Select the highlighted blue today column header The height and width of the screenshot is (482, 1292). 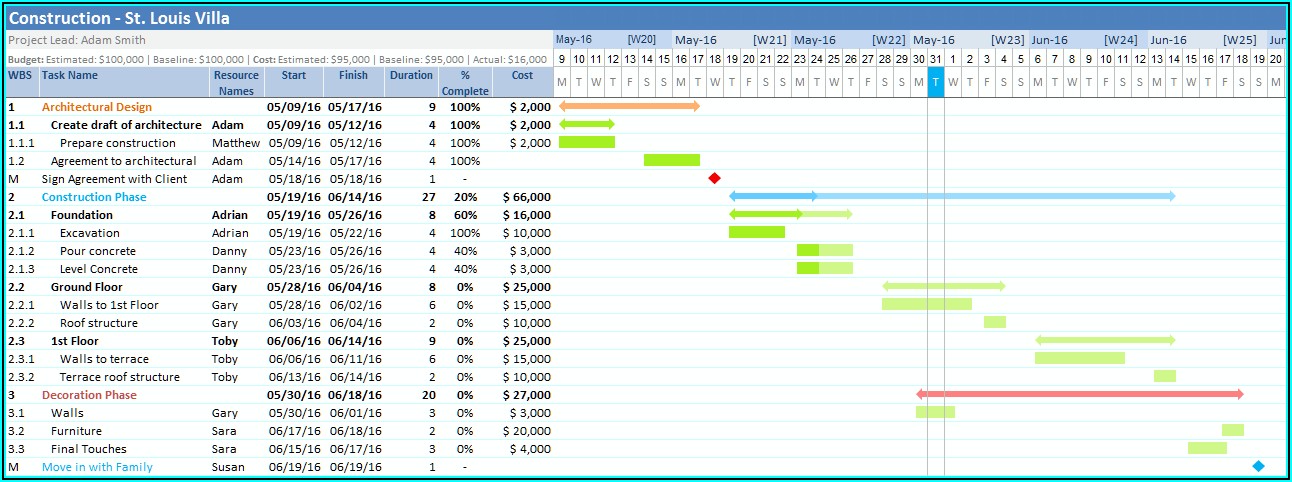[x=935, y=82]
